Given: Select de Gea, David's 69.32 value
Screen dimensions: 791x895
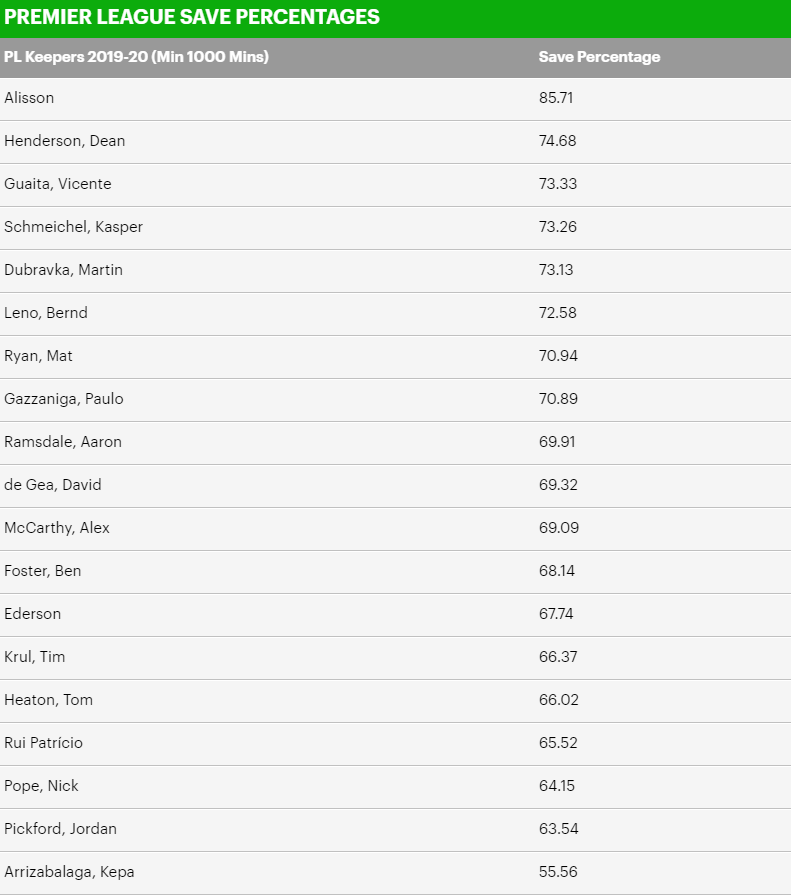Looking at the screenshot, I should tap(558, 485).
